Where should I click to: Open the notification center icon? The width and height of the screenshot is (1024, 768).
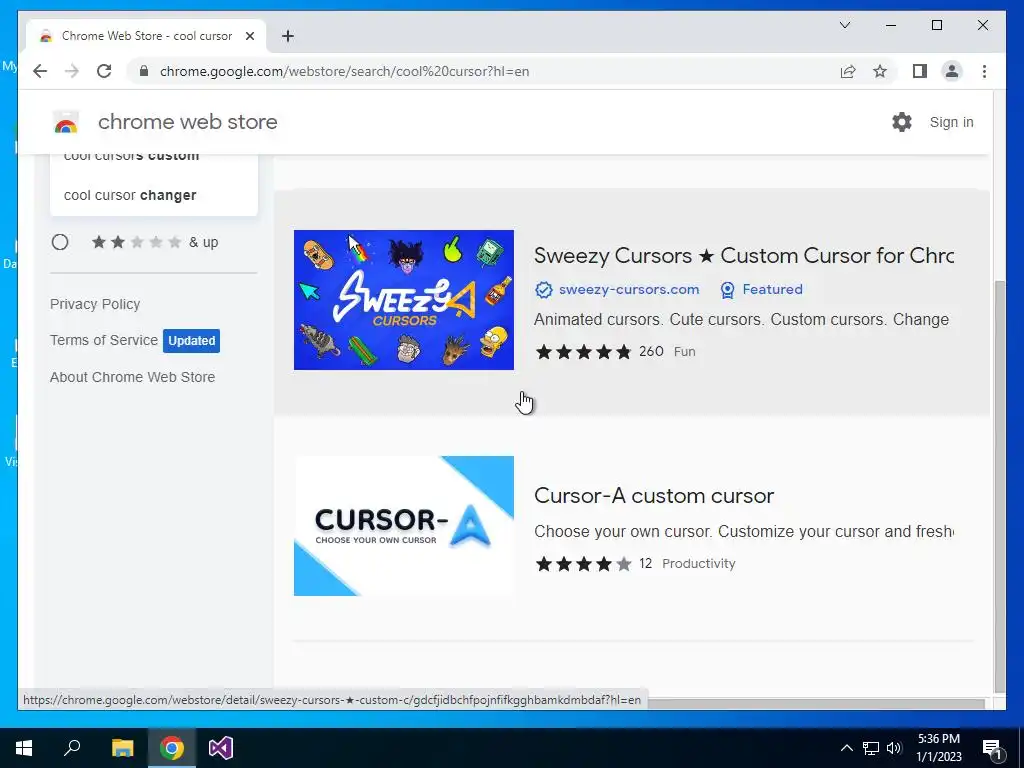(991, 748)
